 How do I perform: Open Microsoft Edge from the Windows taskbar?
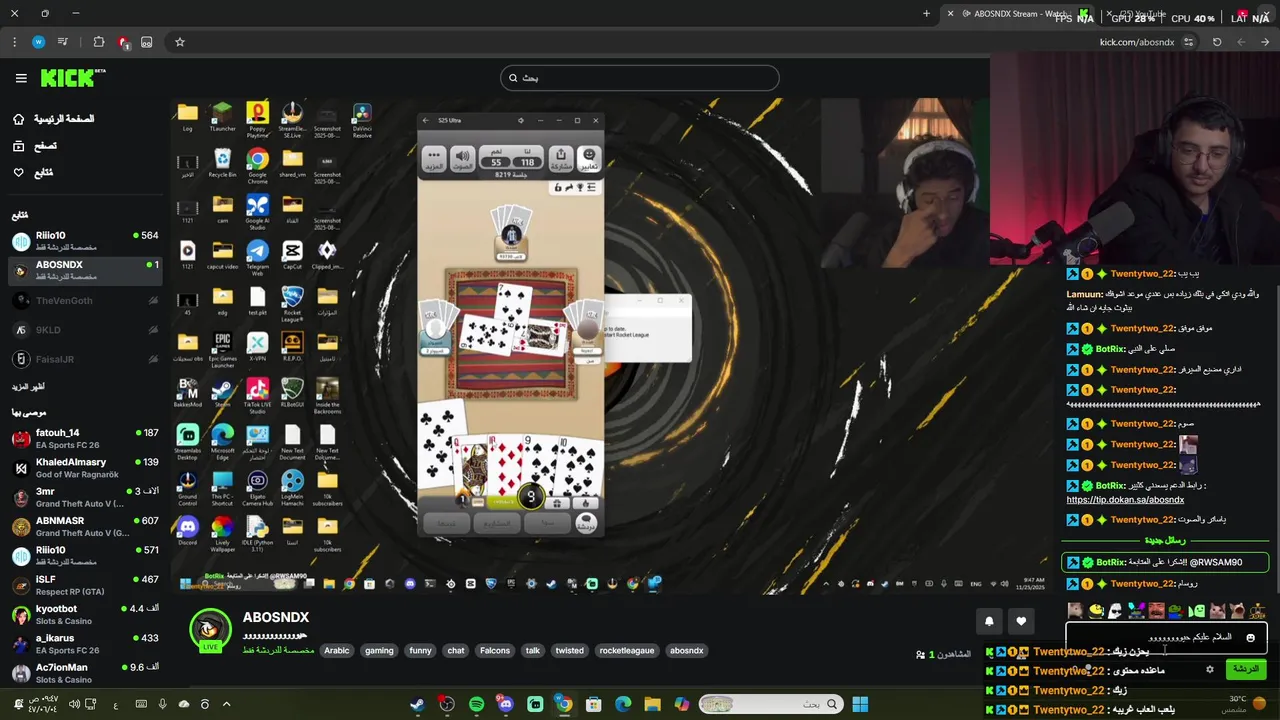click(623, 704)
